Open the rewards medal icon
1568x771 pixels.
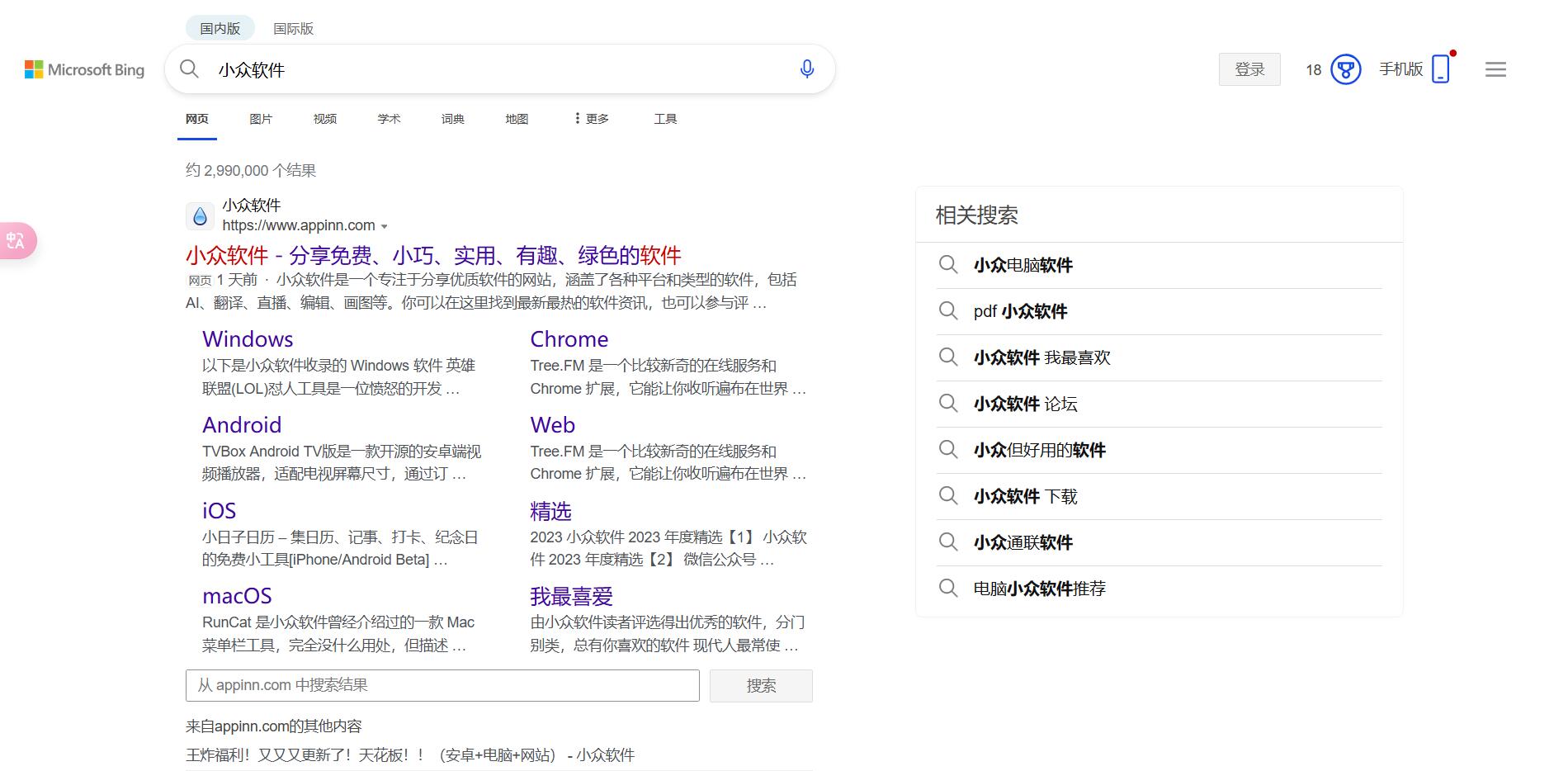point(1345,69)
